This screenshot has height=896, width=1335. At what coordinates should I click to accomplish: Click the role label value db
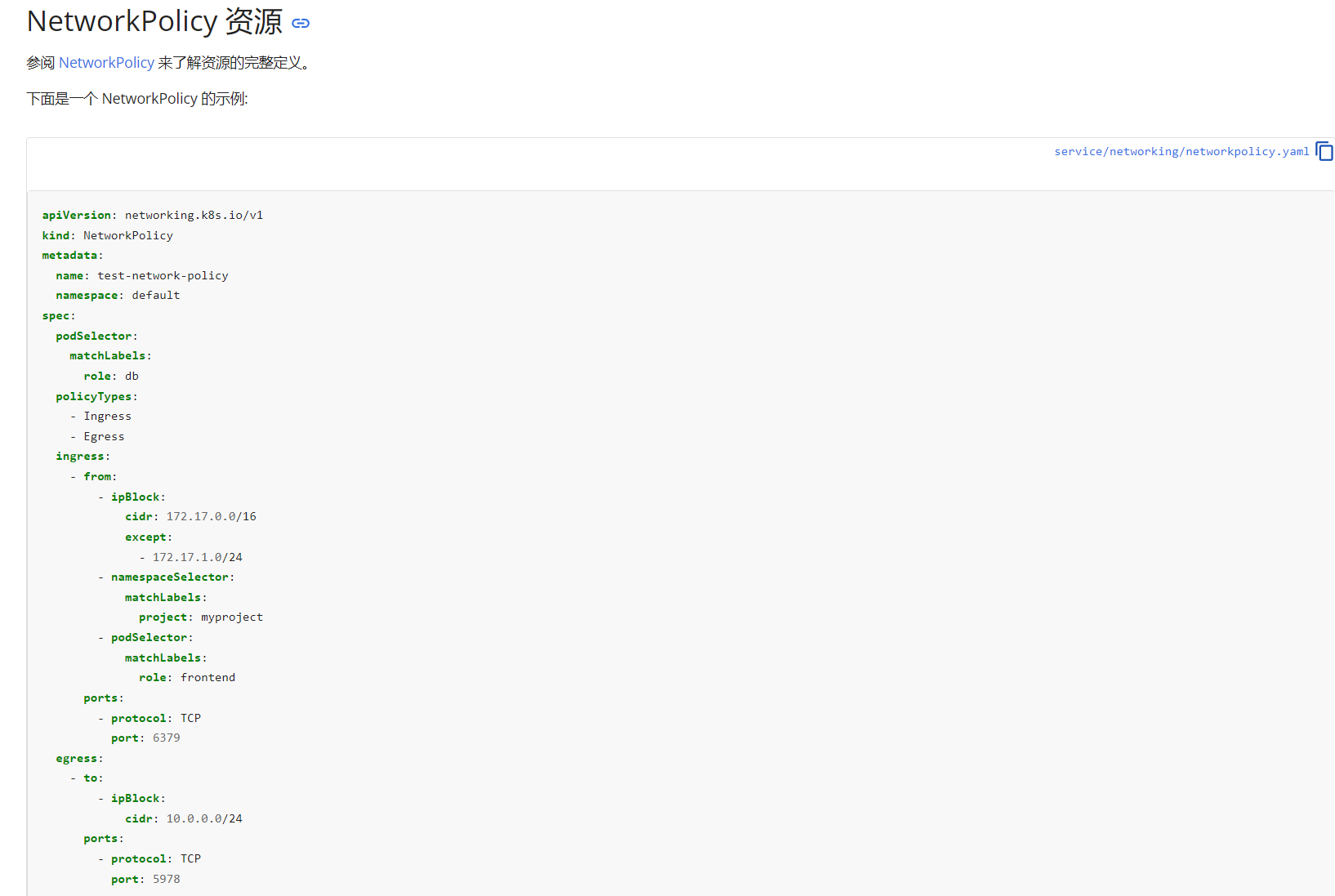(x=132, y=376)
